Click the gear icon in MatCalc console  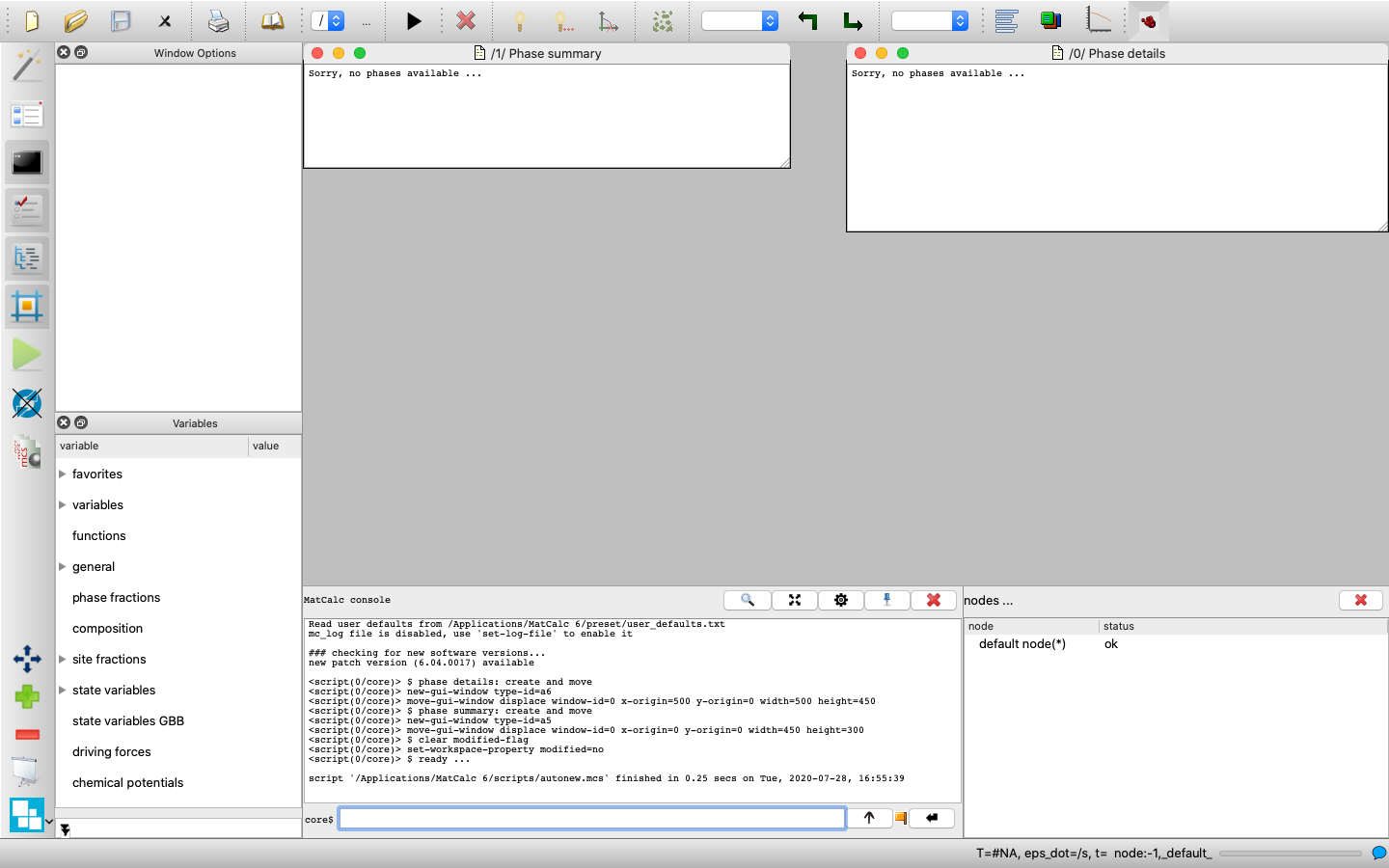tap(840, 600)
